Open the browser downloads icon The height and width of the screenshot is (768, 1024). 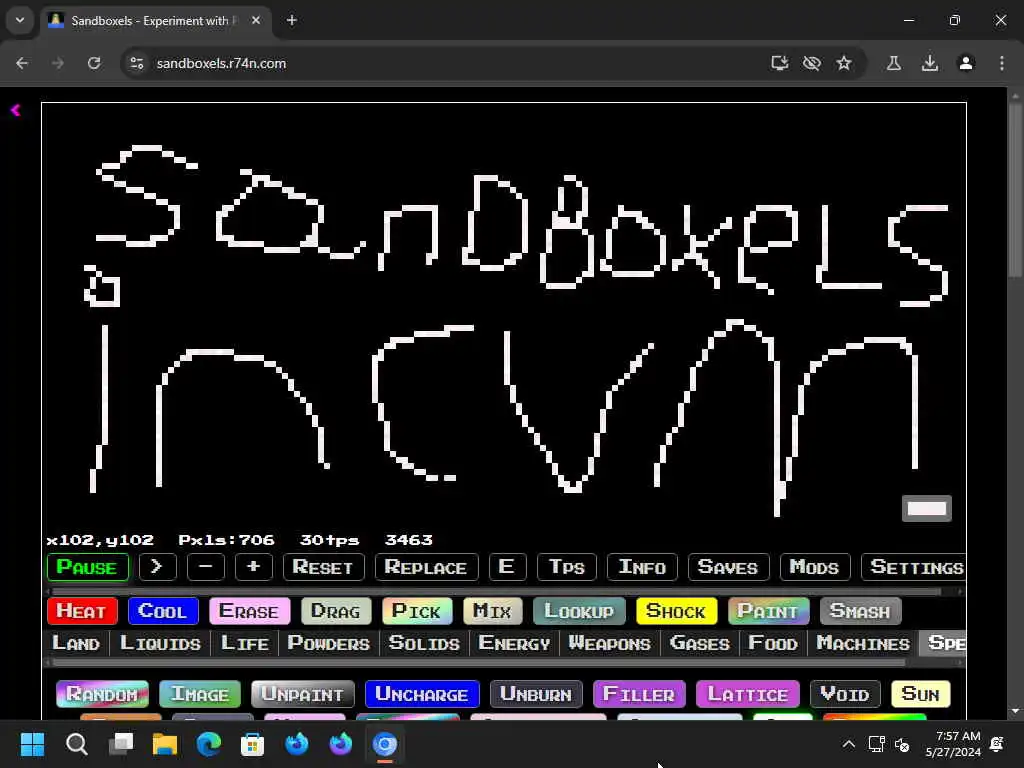click(x=930, y=63)
